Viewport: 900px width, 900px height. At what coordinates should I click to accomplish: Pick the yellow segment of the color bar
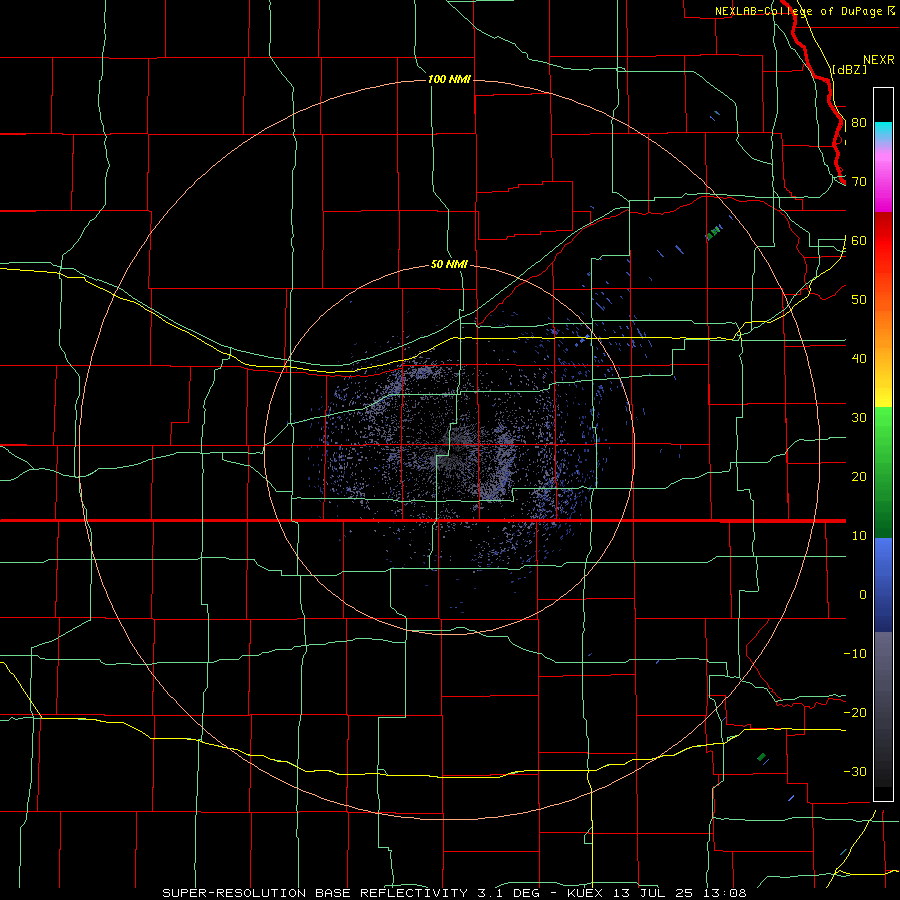[883, 396]
